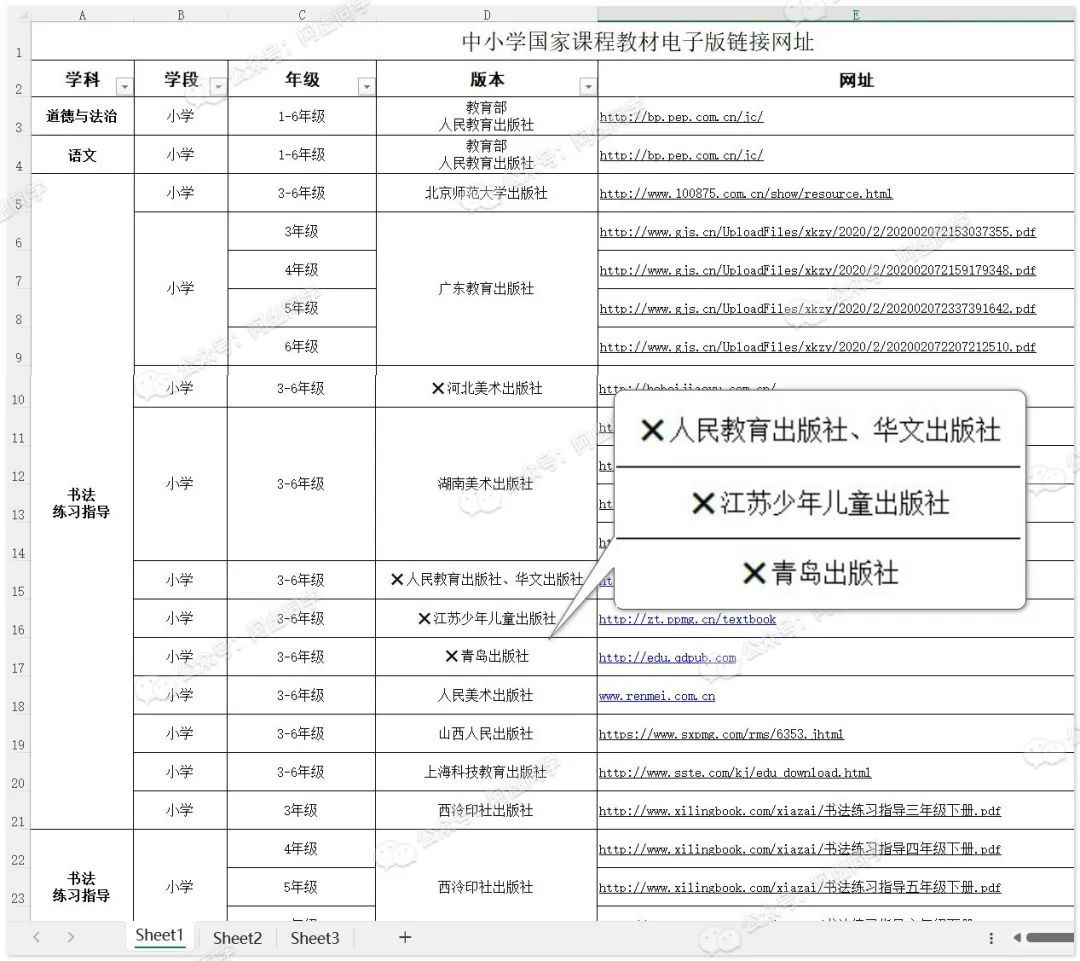Open xilingbook 三年级下册.pdf link
The width and height of the screenshot is (1080, 961).
(x=800, y=811)
